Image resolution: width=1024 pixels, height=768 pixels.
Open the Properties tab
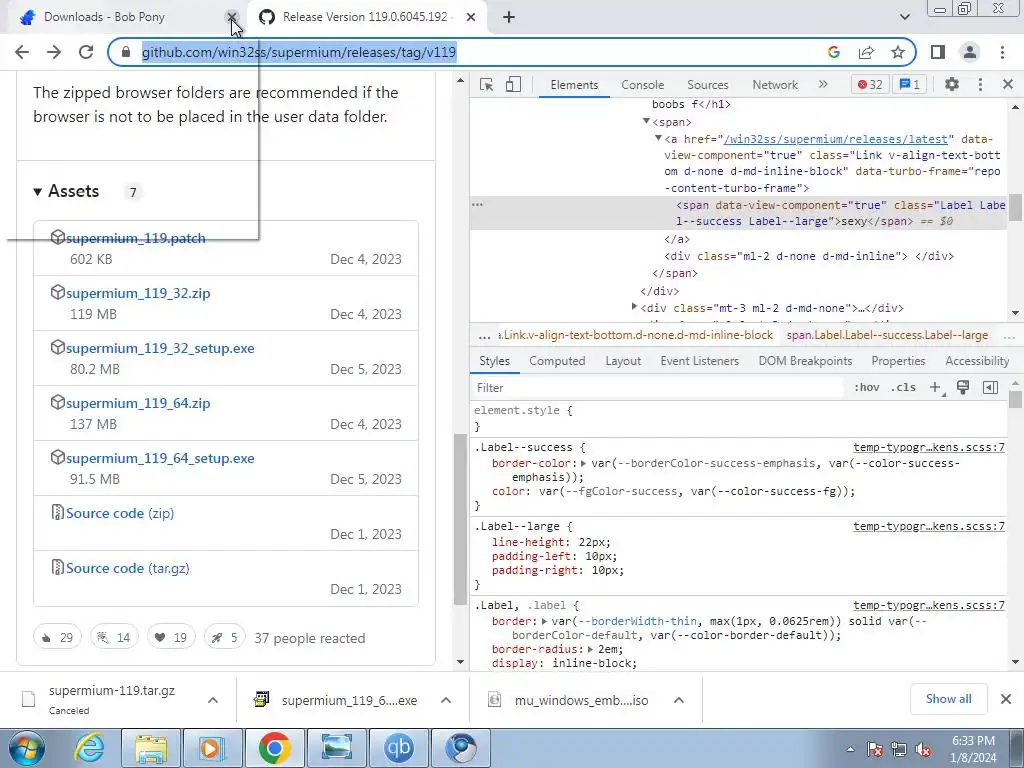click(x=898, y=360)
